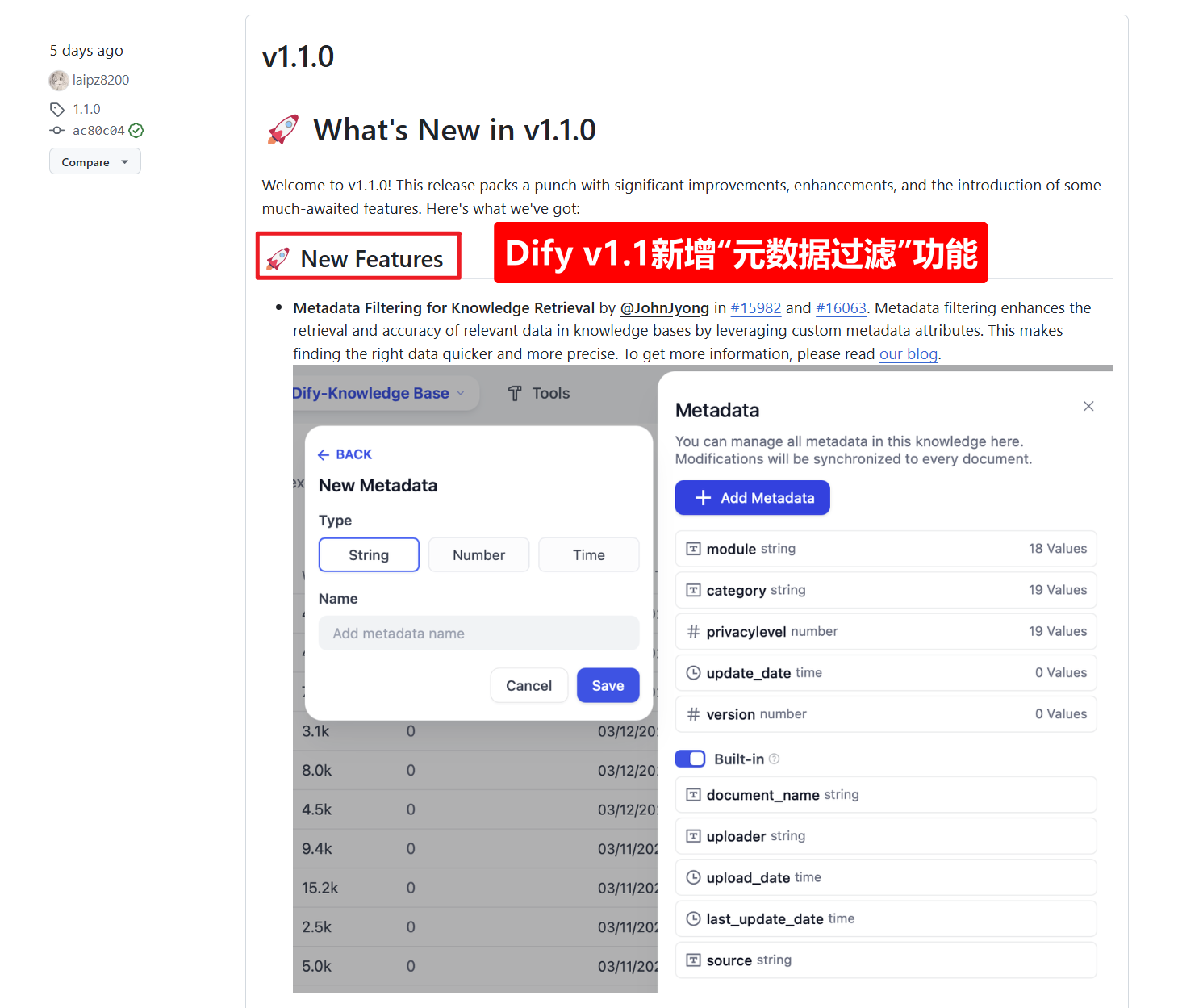Viewport: 1178px width, 1008px height.
Task: Open laipz8200 username link
Action: pos(101,80)
